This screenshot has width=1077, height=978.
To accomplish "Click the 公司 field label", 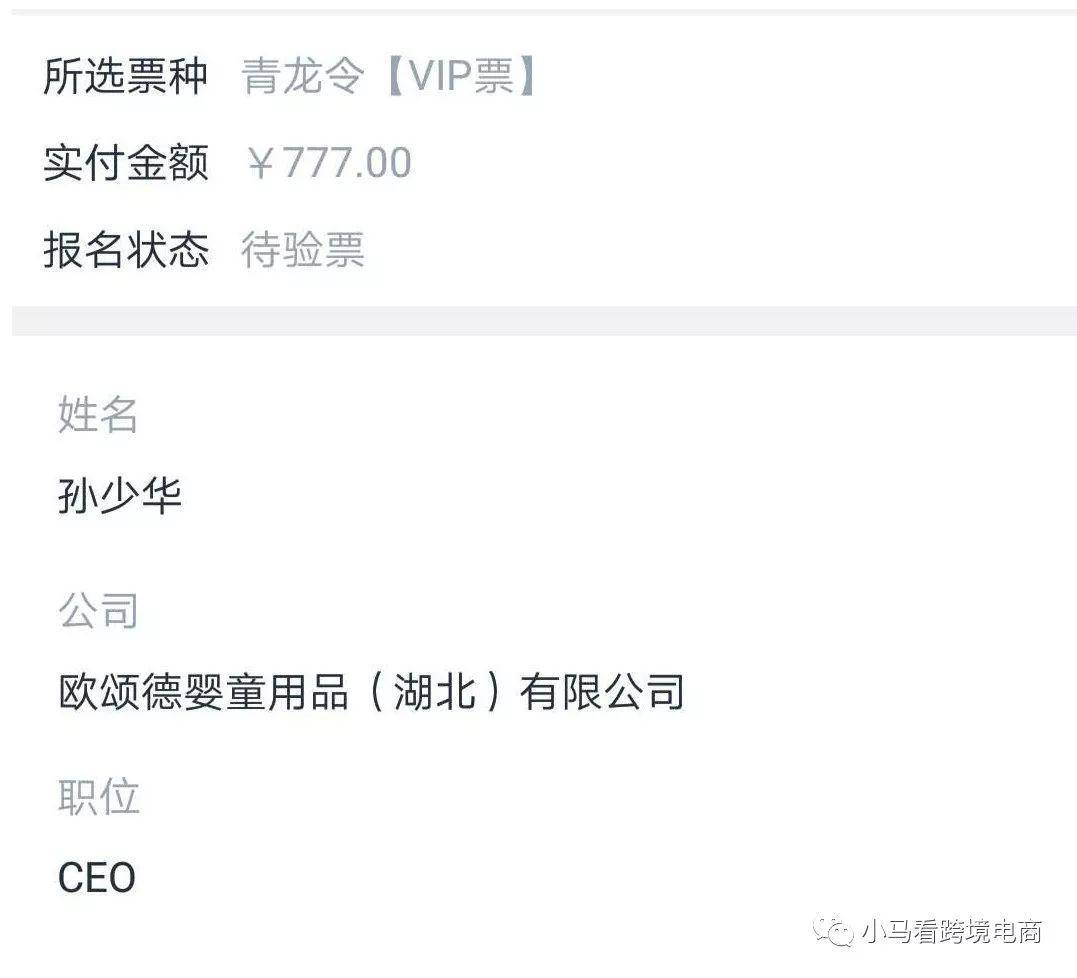I will tap(98, 611).
